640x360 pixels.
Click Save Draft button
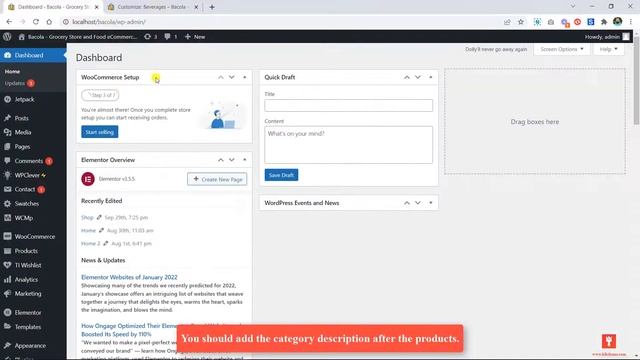pyautogui.click(x=281, y=175)
